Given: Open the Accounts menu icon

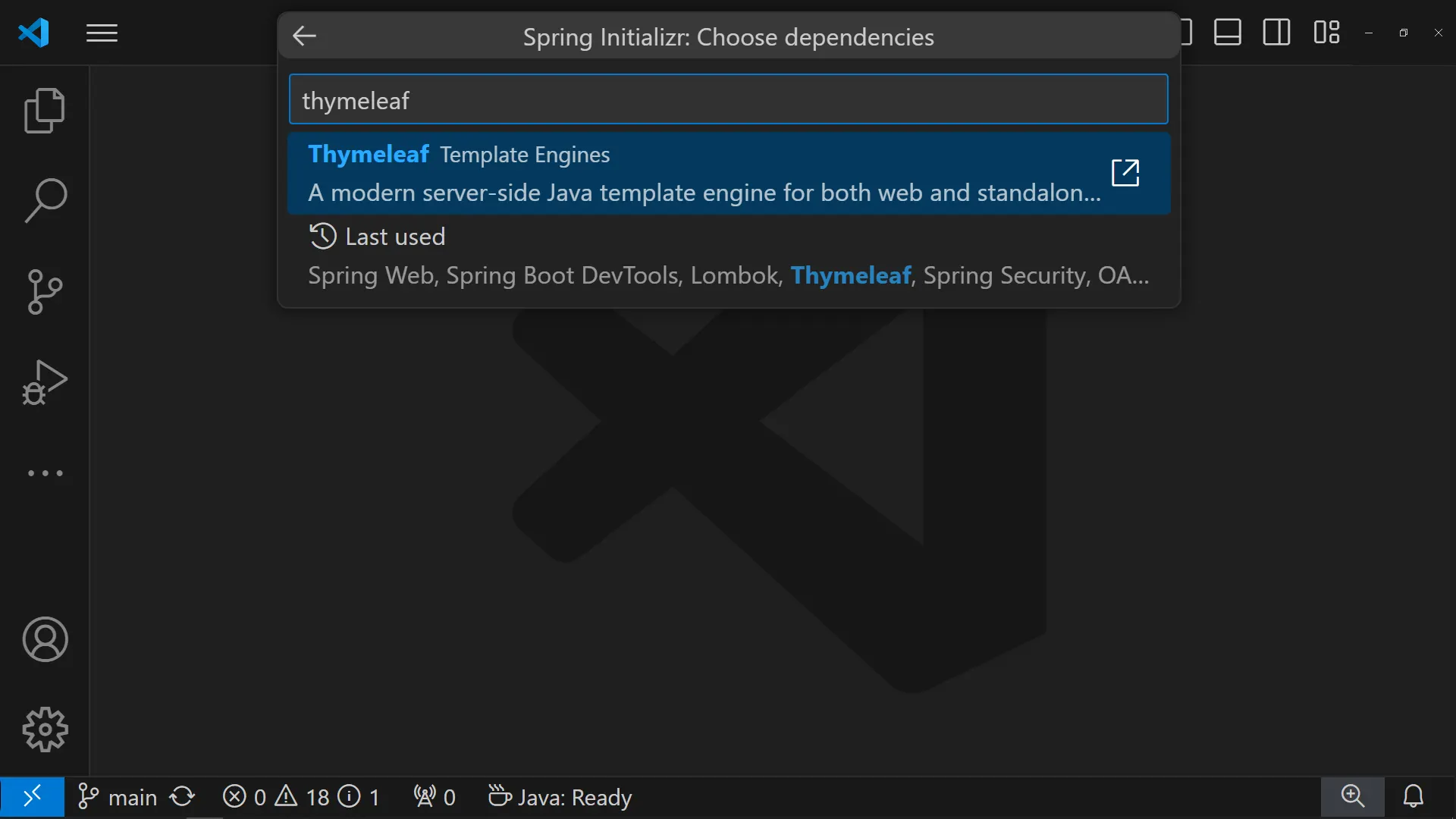Looking at the screenshot, I should 45,639.
